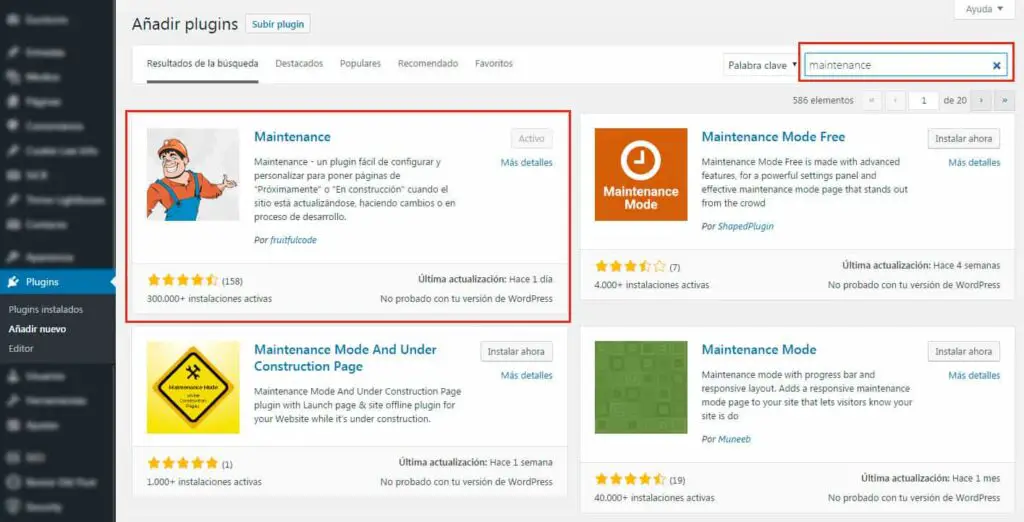Open the Maintenance plugin title link
The image size is (1024, 522).
pyautogui.click(x=293, y=137)
